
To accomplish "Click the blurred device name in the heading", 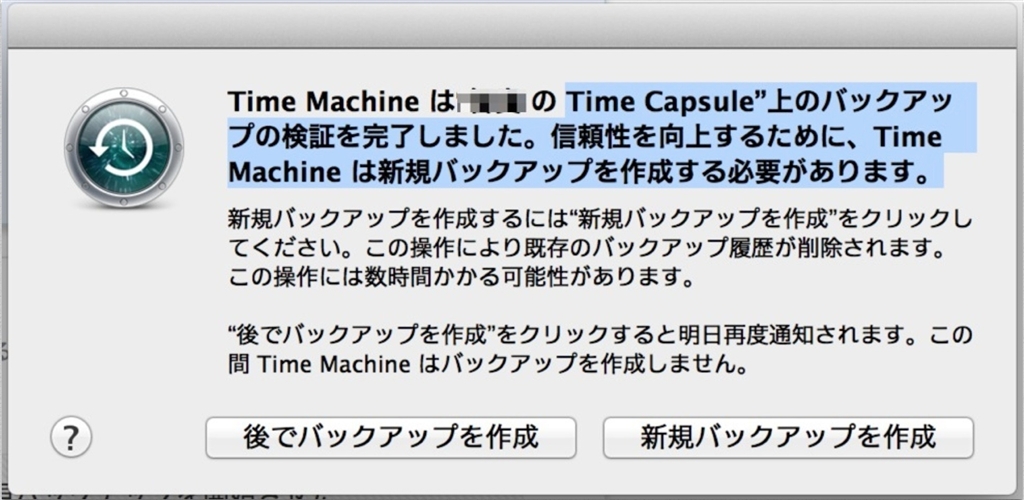I will pos(491,101).
